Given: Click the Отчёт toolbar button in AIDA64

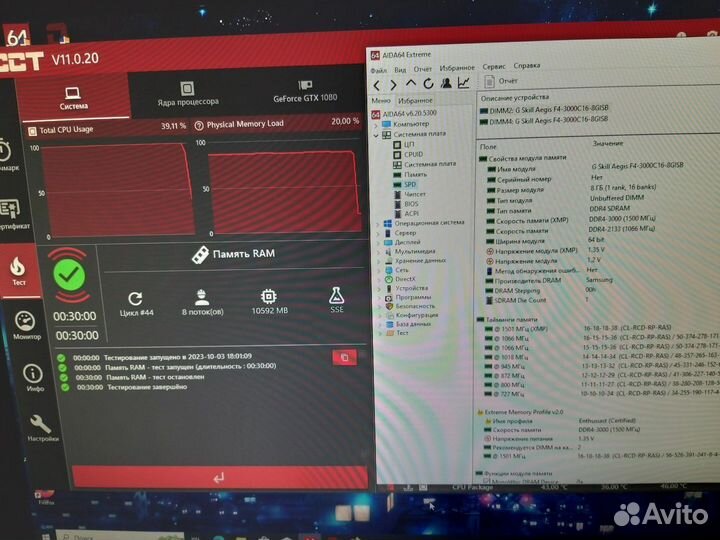Looking at the screenshot, I should 501,82.
